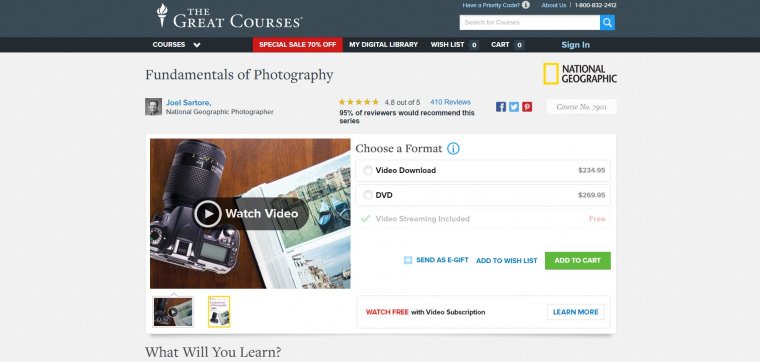
Task: Click the National Geographic logo
Action: tap(580, 74)
